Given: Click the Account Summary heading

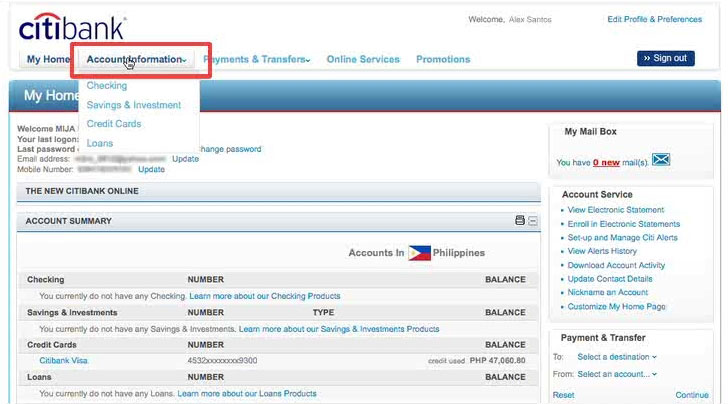Looking at the screenshot, I should [x=68, y=222].
